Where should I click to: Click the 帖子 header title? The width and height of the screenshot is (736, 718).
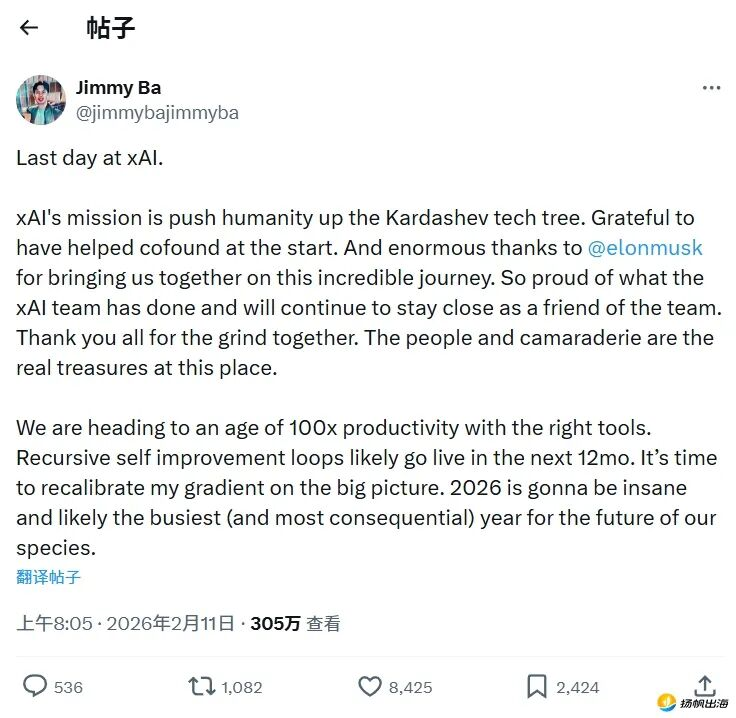111,28
